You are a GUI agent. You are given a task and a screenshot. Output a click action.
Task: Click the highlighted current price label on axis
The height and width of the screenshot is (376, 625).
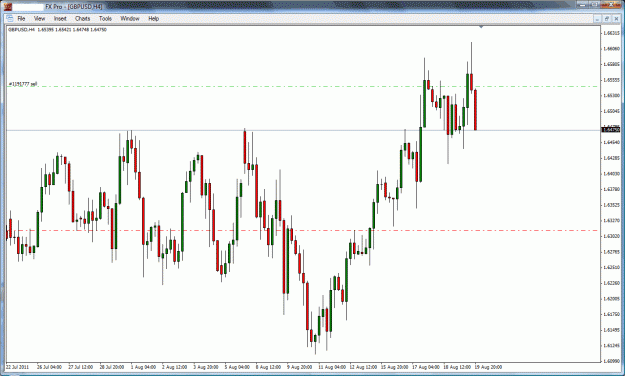pos(611,130)
